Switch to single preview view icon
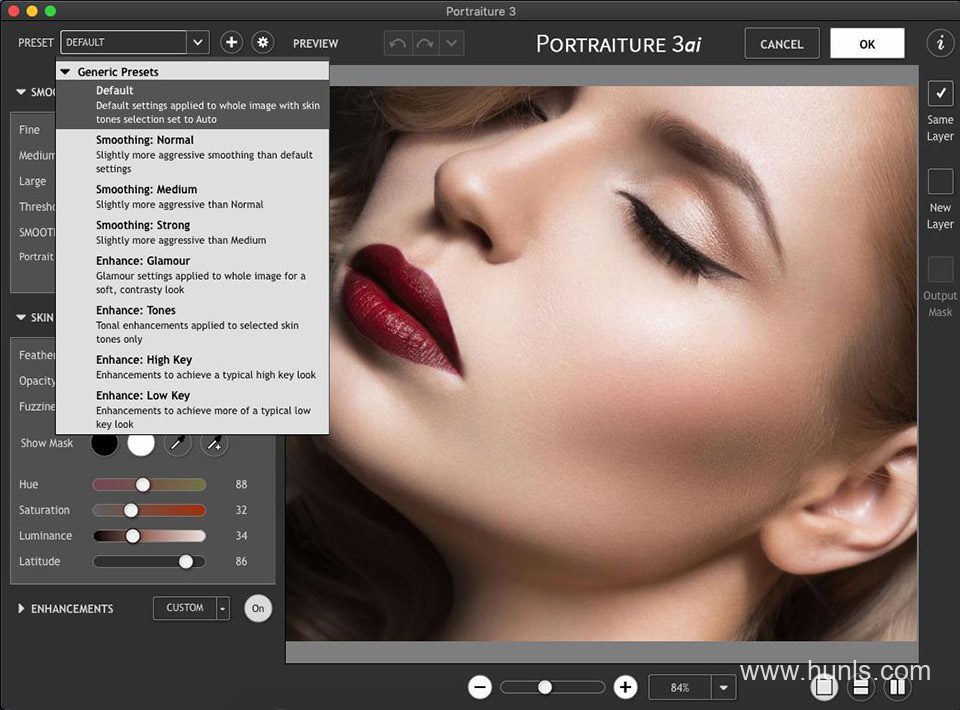 [x=824, y=687]
